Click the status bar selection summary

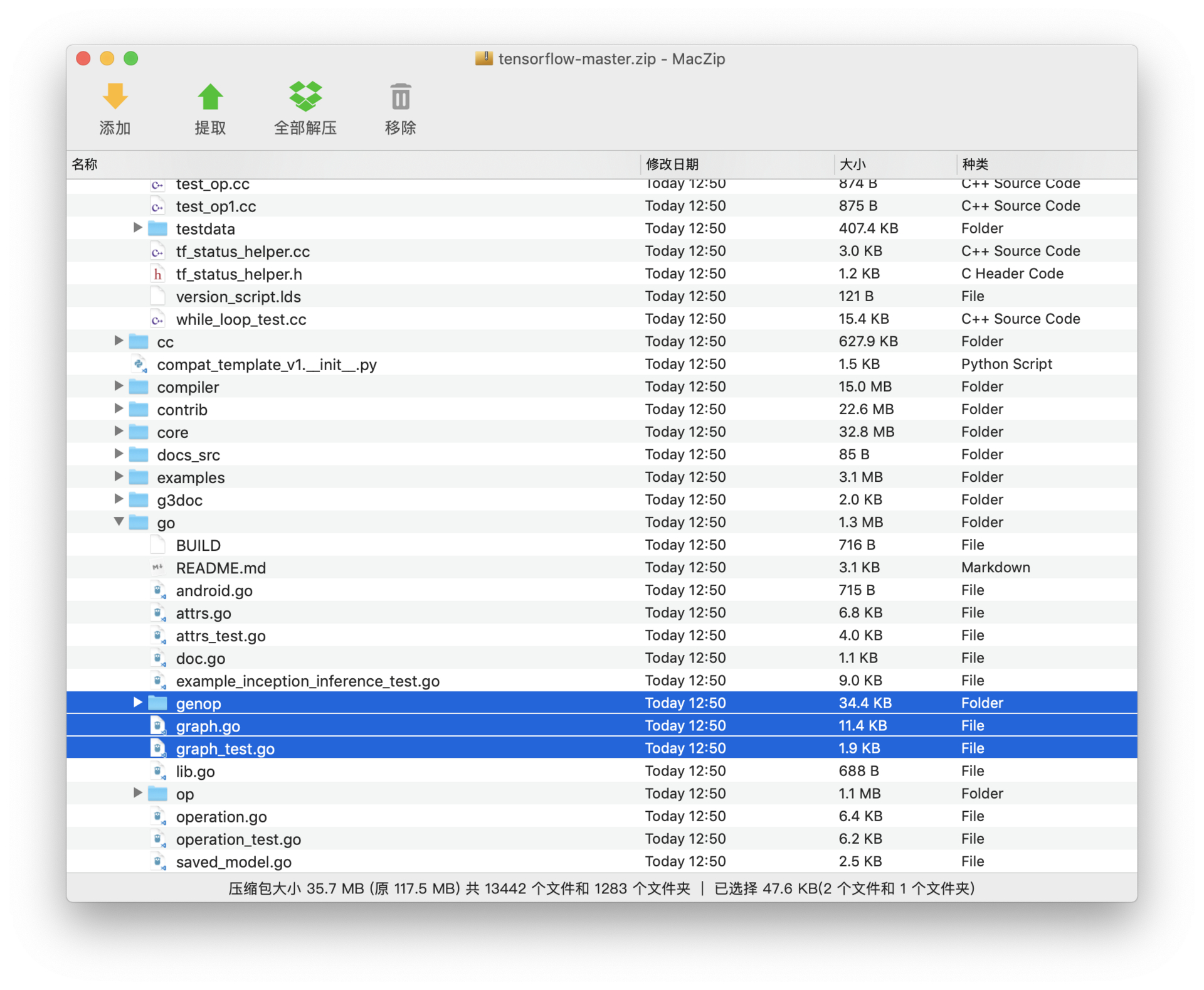(x=845, y=888)
